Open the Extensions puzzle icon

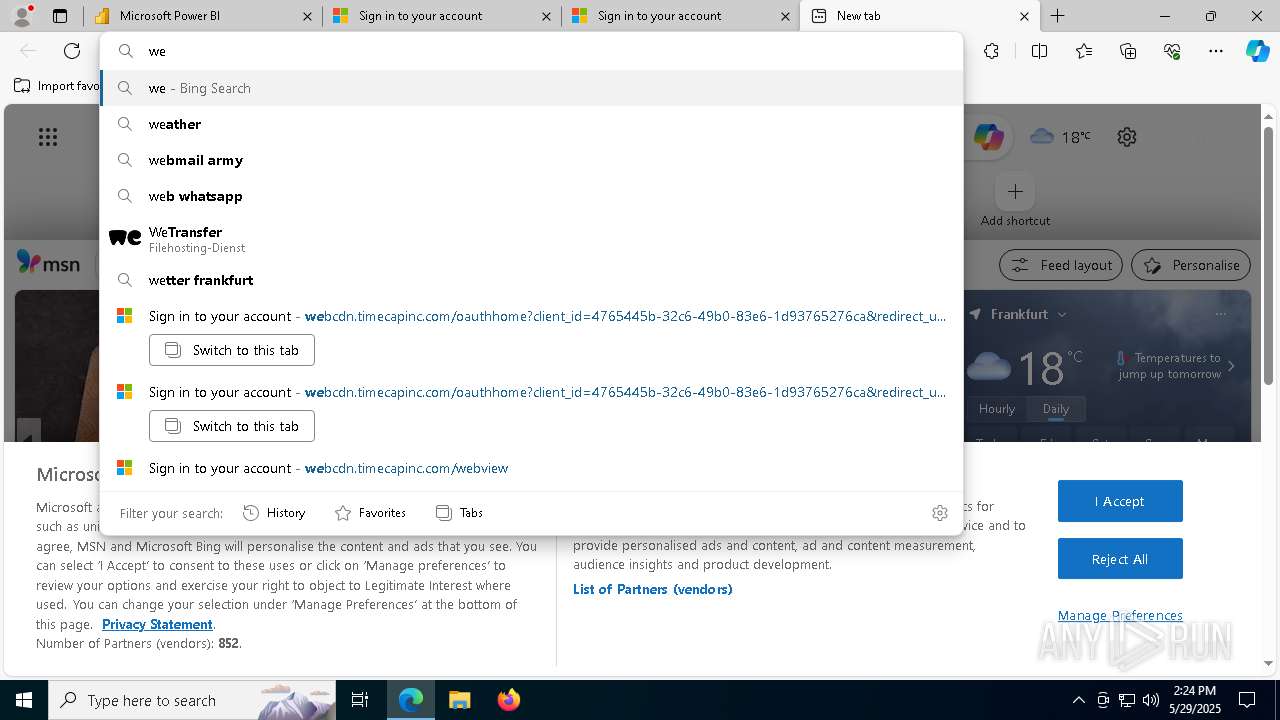pyautogui.click(x=991, y=51)
